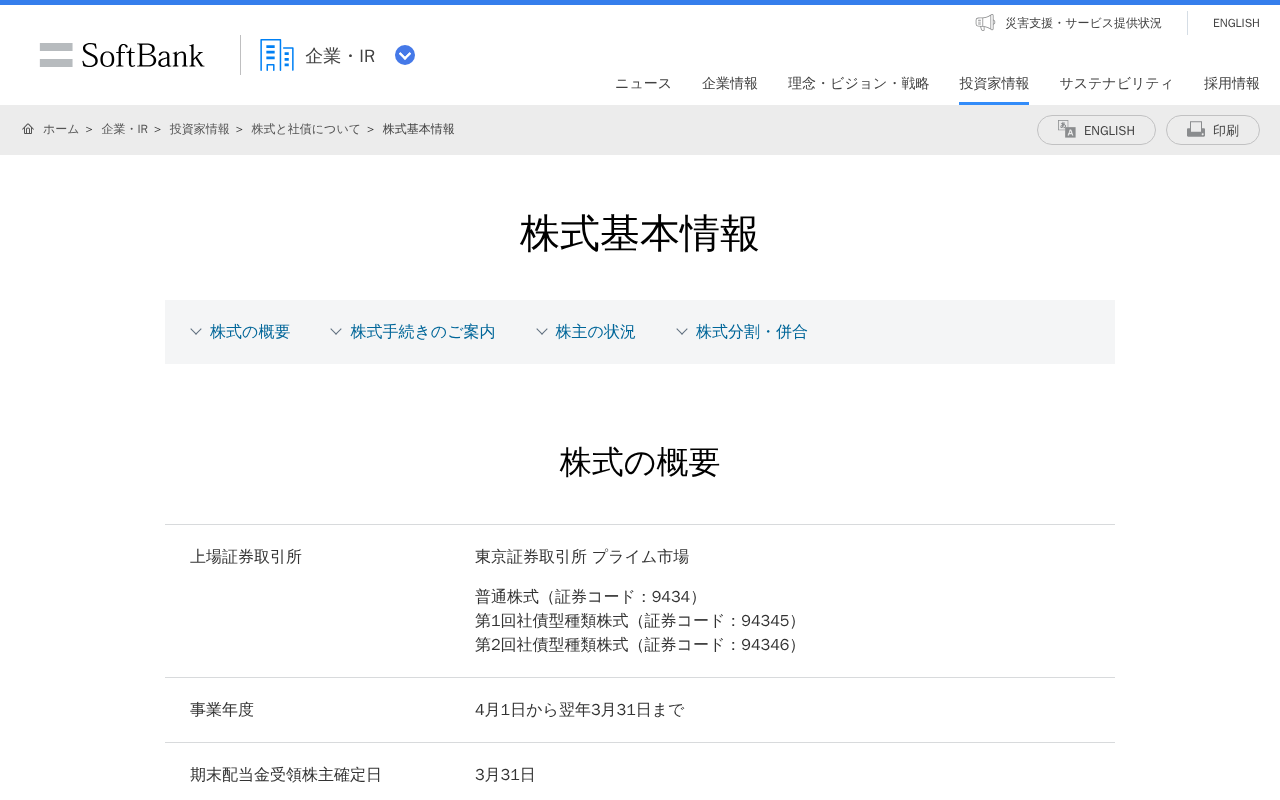The image size is (1280, 800).
Task: Open the ニュース menu
Action: tap(643, 83)
